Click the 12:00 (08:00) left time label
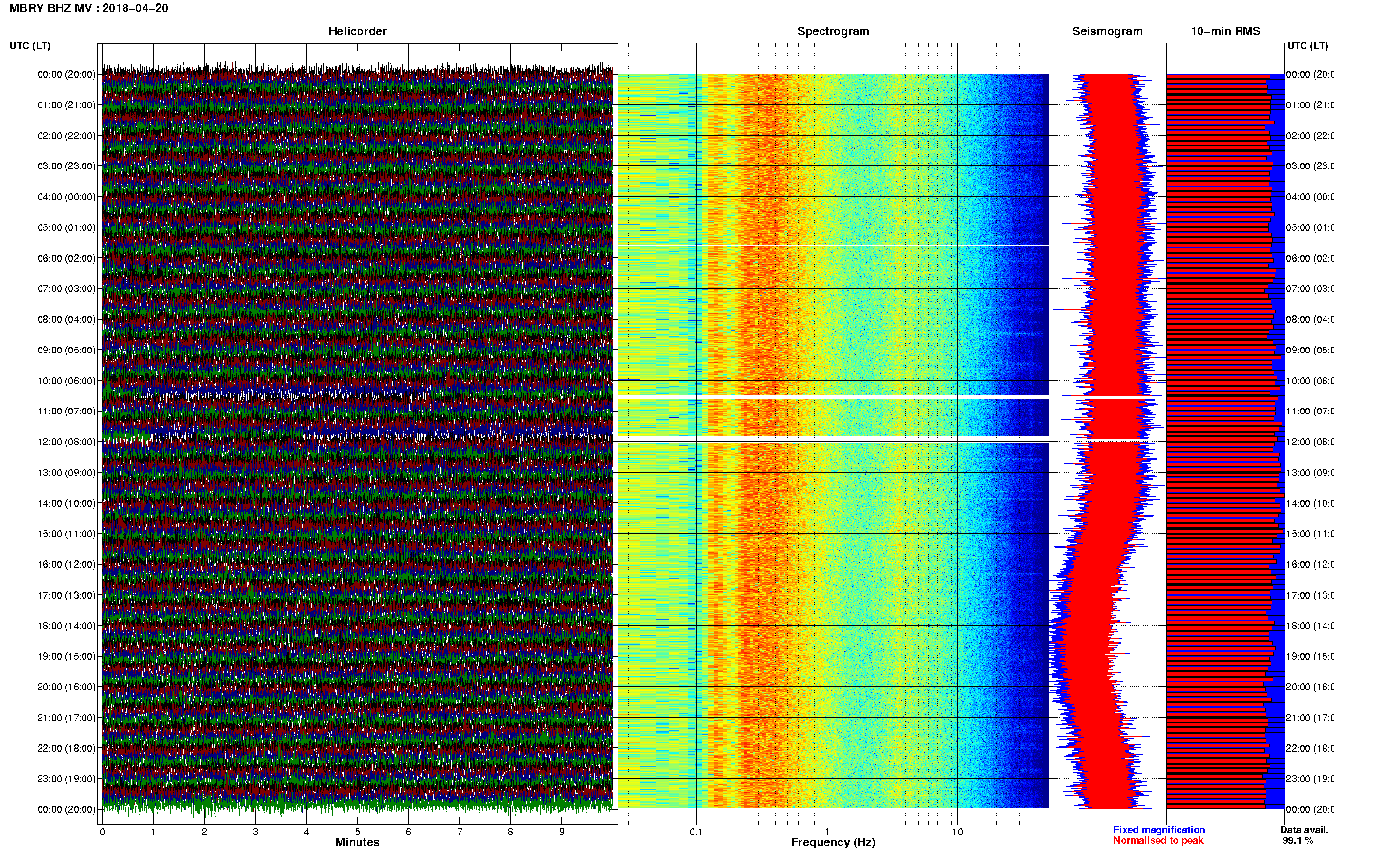 click(x=66, y=442)
